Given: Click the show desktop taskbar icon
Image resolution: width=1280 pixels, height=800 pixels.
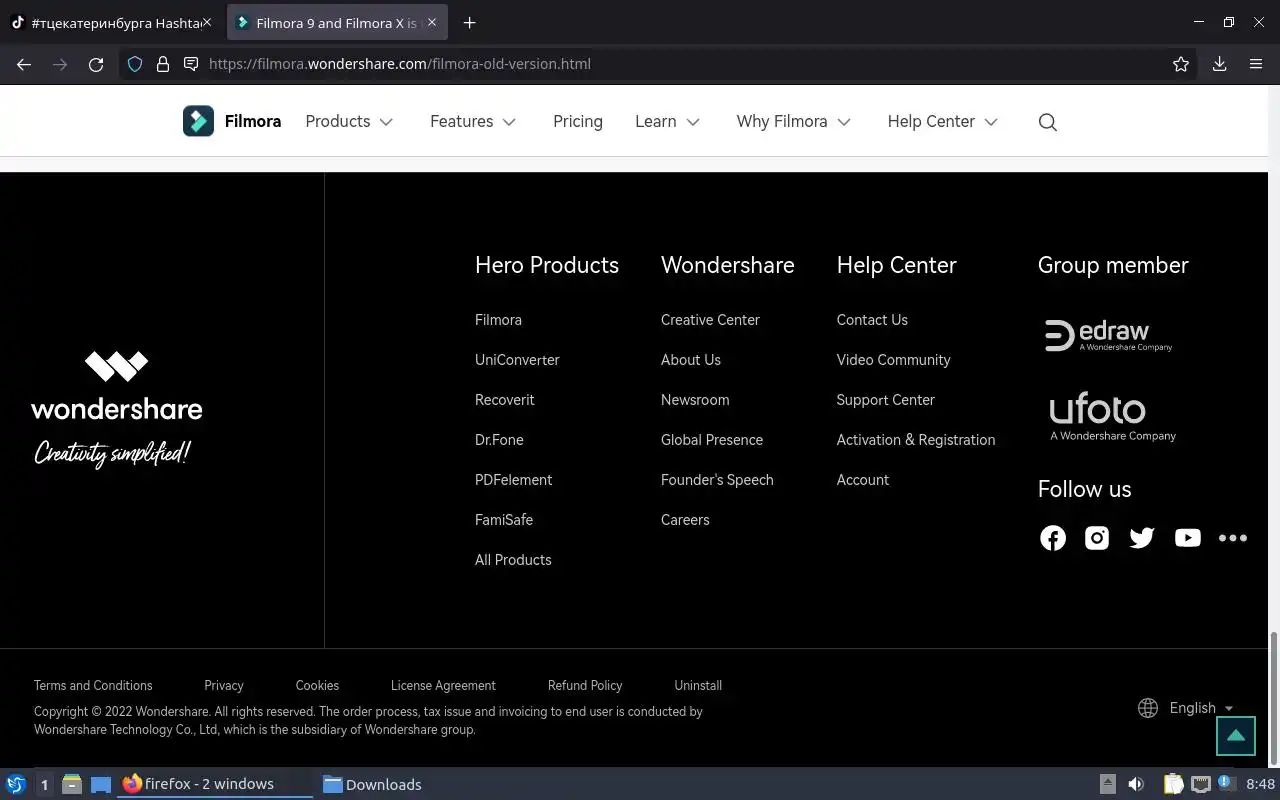Looking at the screenshot, I should [x=101, y=784].
